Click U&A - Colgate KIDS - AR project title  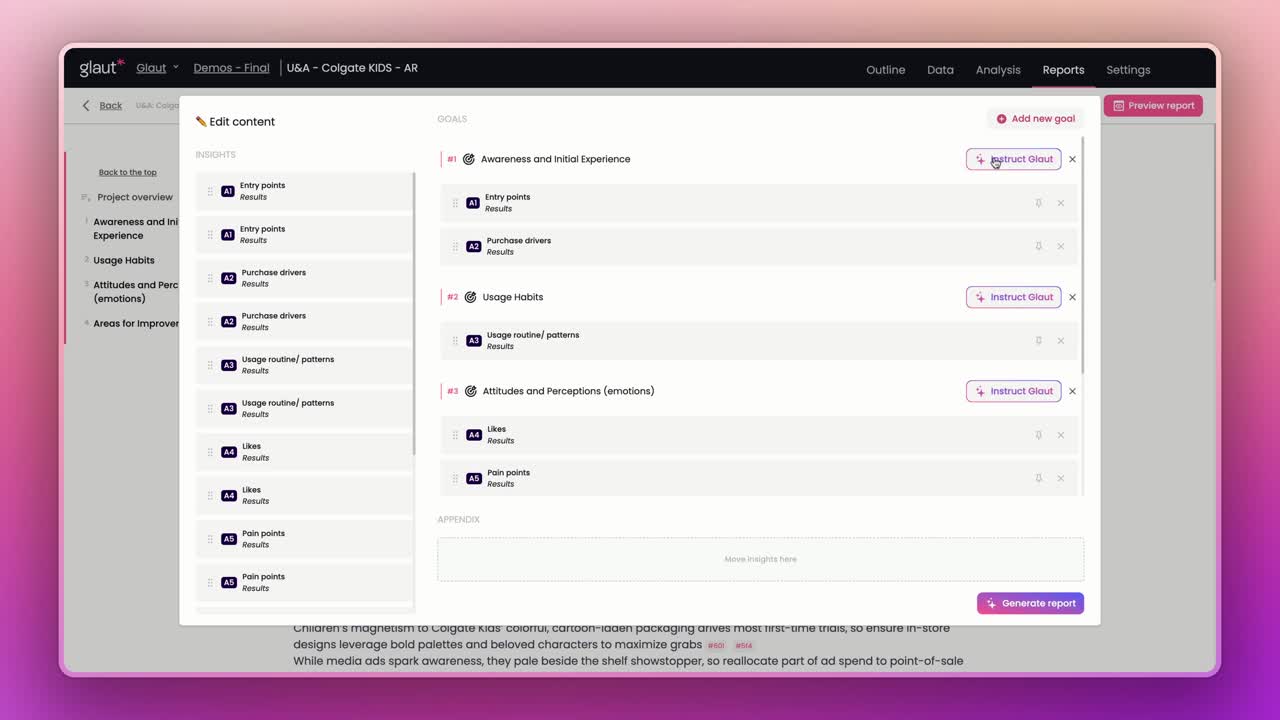(x=352, y=68)
